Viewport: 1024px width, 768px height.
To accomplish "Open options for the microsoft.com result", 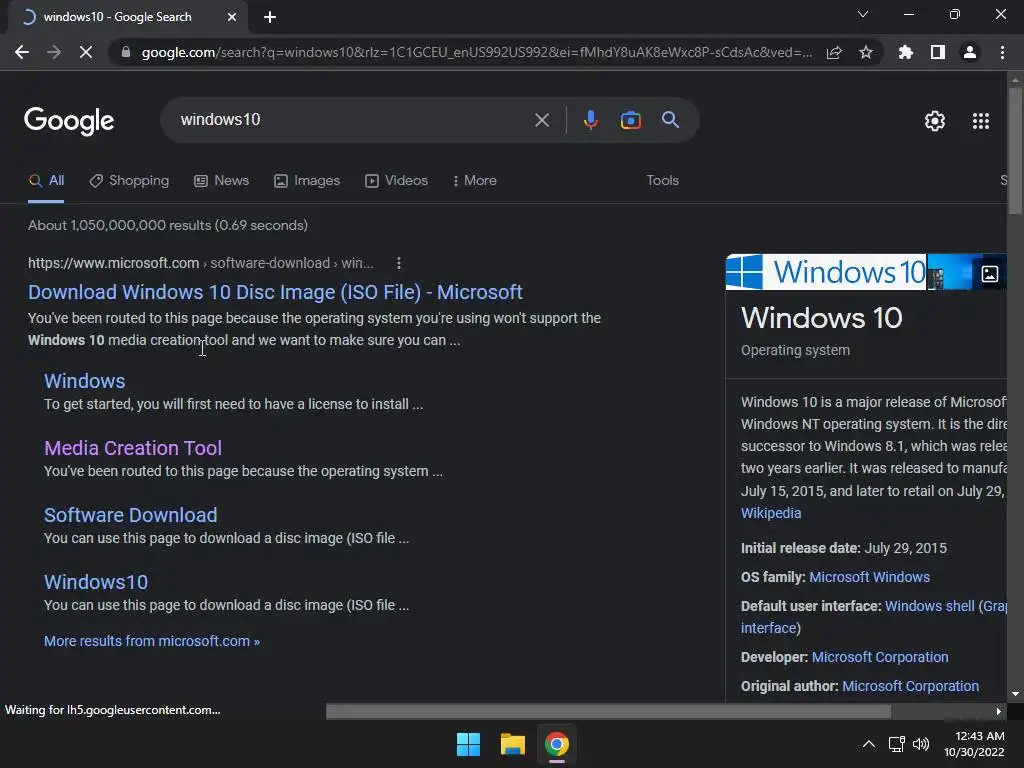I will tap(399, 263).
